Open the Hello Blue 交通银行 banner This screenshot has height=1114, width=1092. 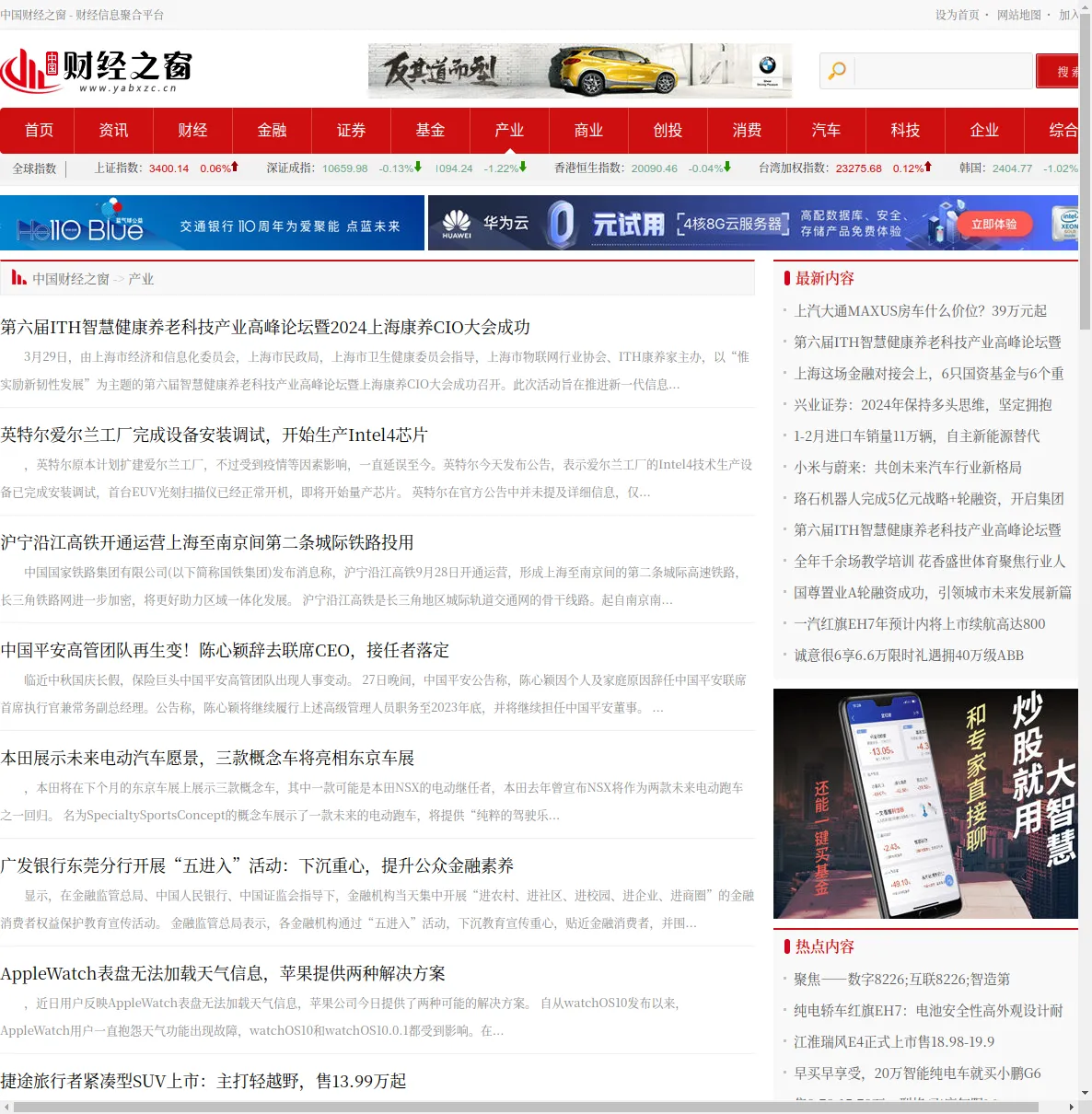click(212, 223)
